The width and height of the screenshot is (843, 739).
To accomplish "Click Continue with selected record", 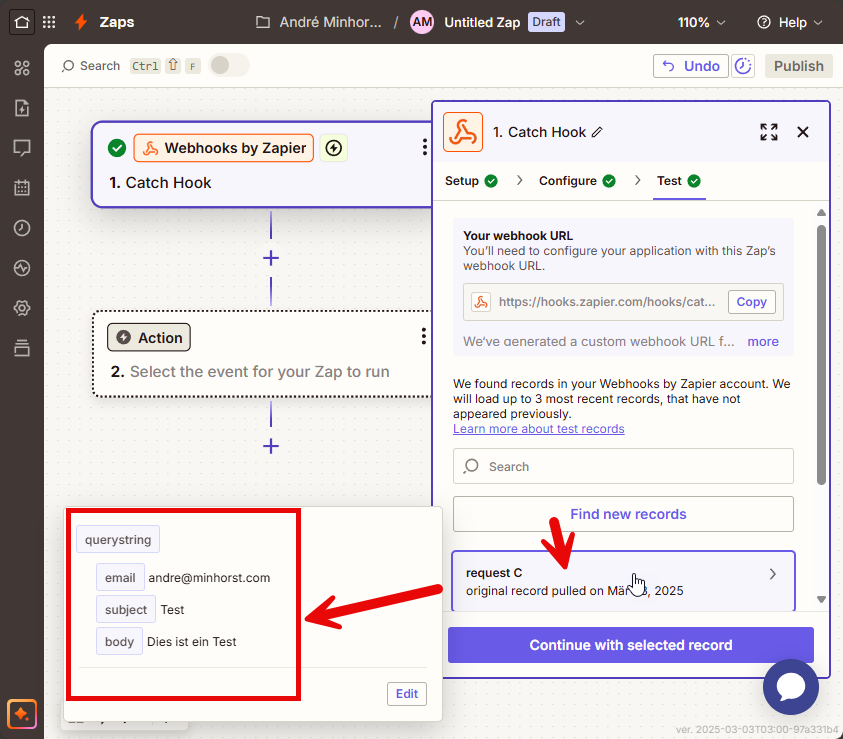I will pos(630,645).
